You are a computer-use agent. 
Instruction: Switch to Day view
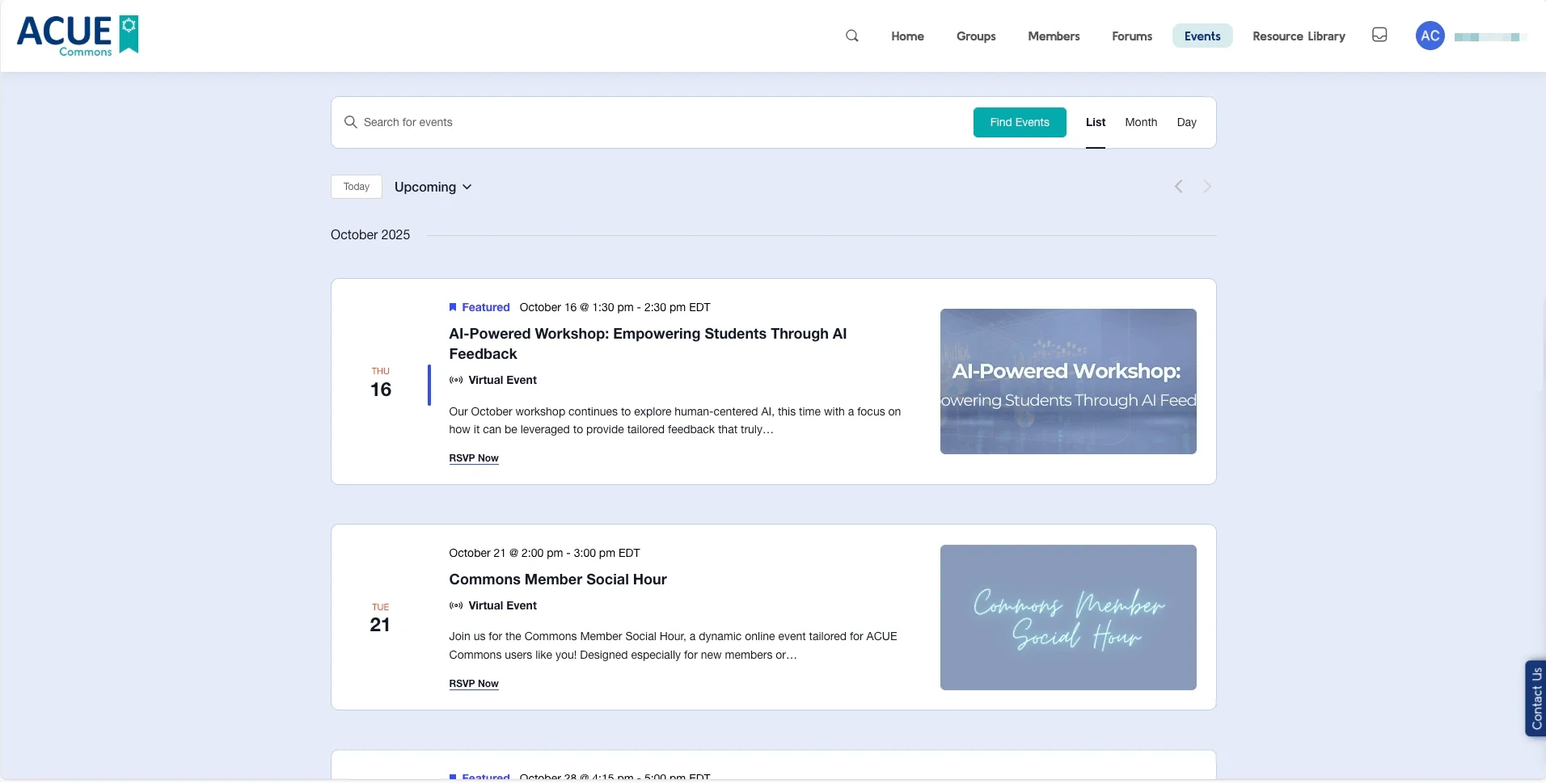(x=1186, y=122)
